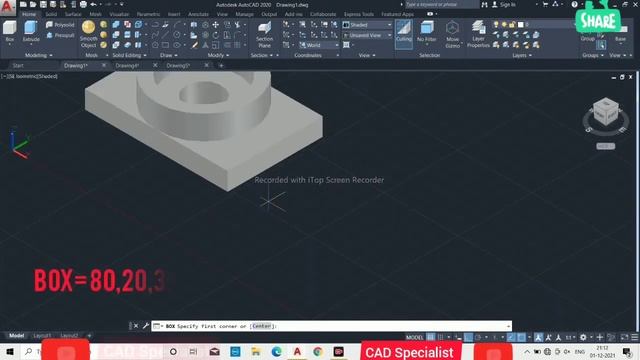
Task: Click the keyword search box
Action: pos(442,4)
